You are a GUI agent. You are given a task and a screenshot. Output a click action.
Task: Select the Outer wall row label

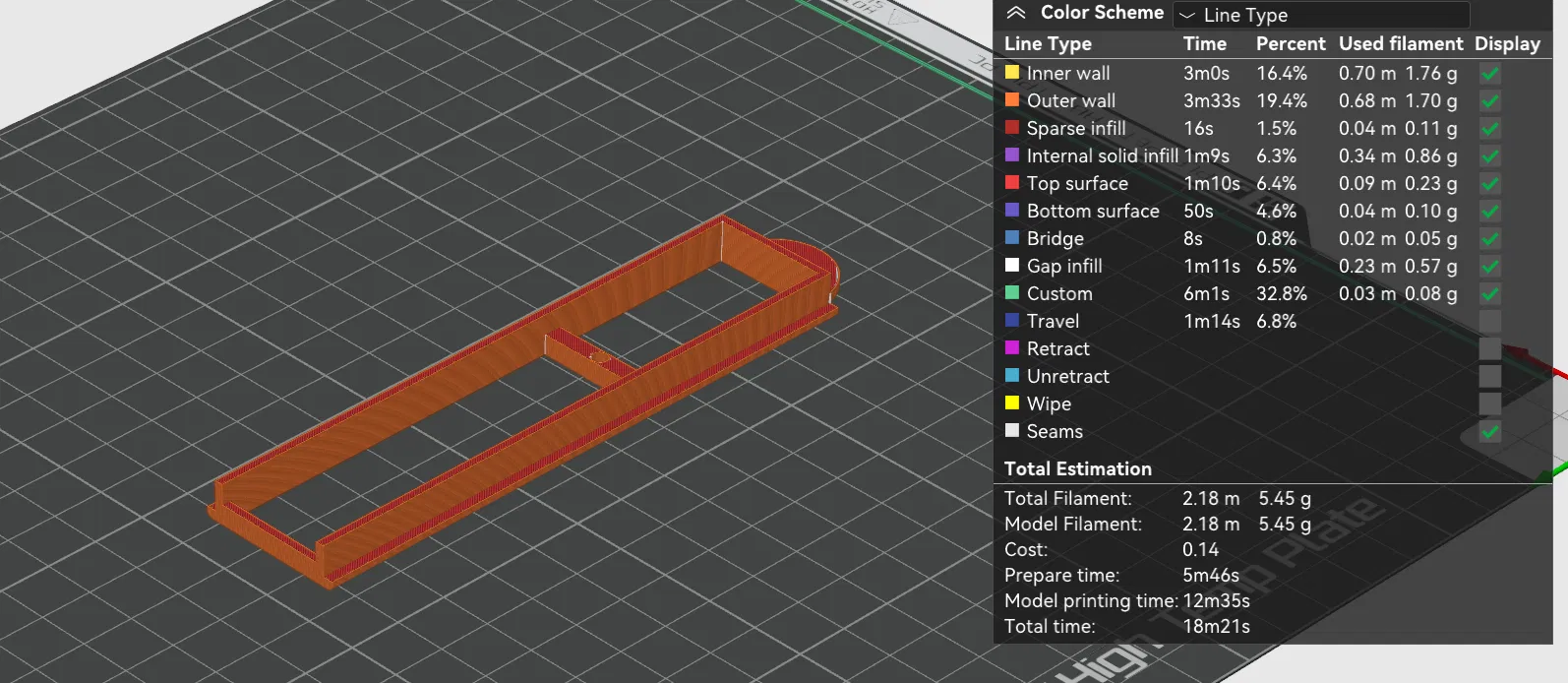click(x=1071, y=101)
